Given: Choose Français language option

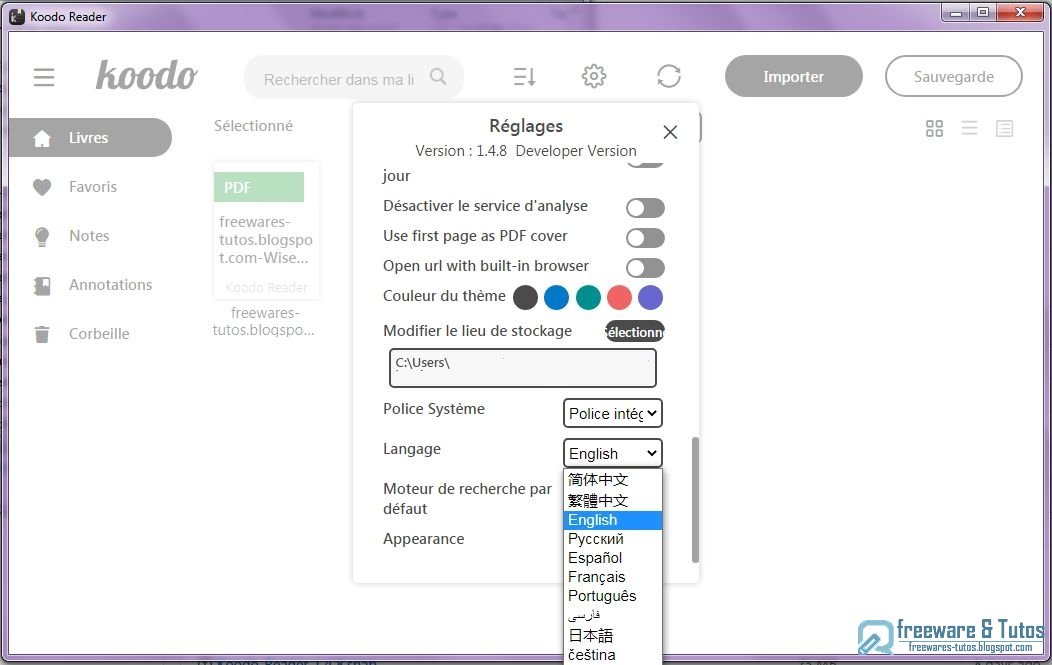Looking at the screenshot, I should point(613,576).
